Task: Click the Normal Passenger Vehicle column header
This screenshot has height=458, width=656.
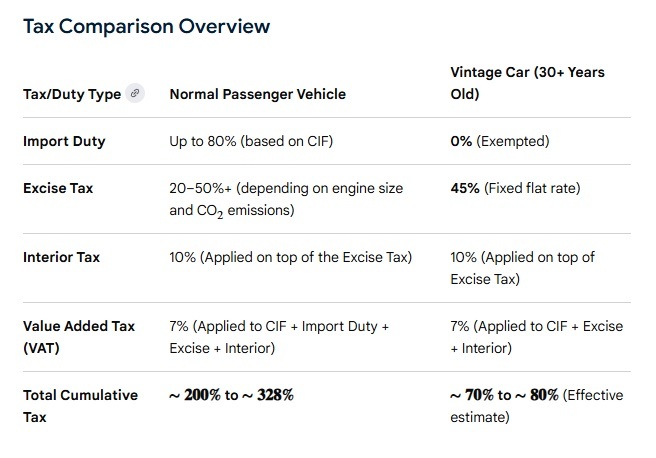Action: pos(258,94)
